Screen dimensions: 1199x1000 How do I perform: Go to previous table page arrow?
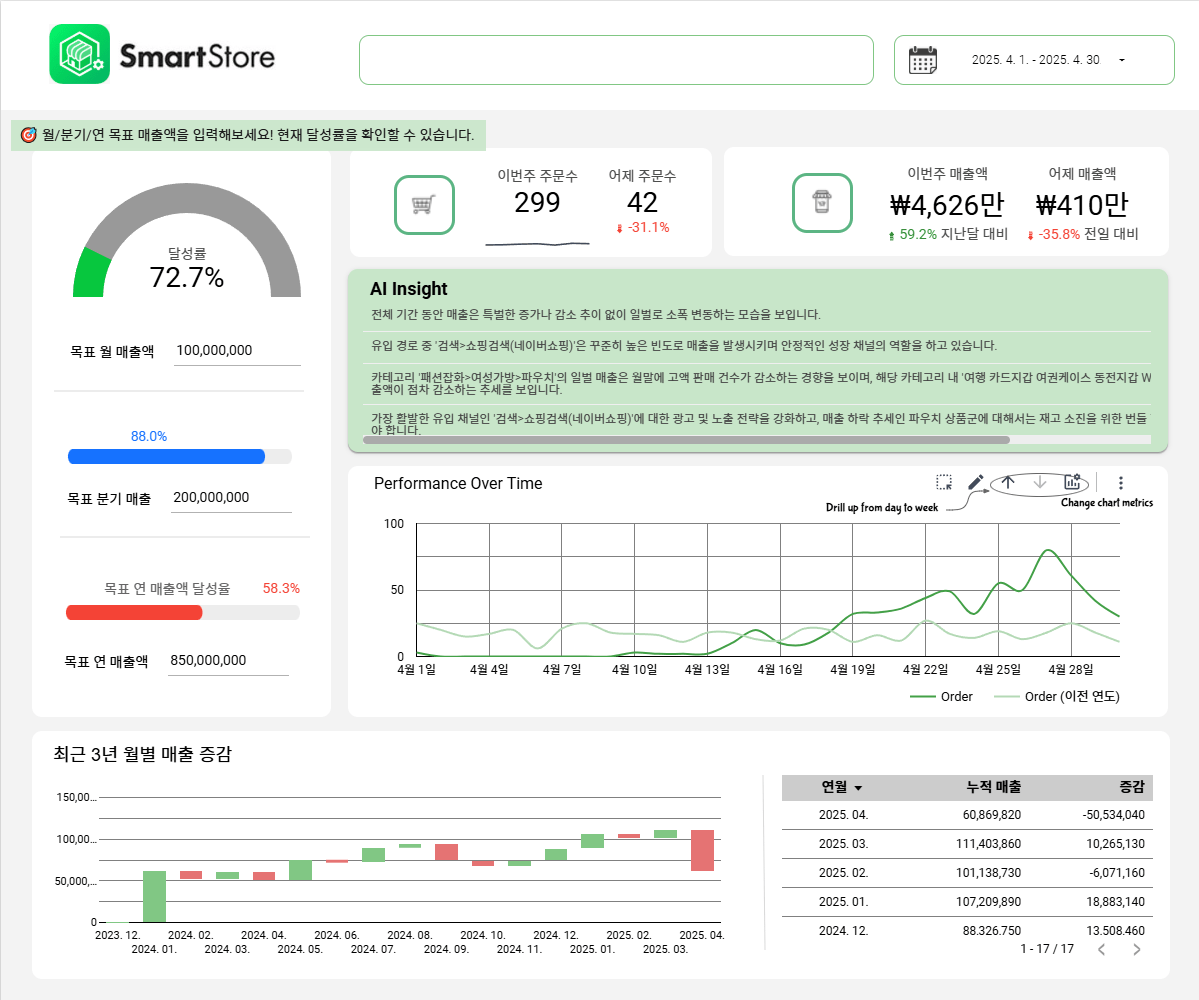coord(1101,949)
